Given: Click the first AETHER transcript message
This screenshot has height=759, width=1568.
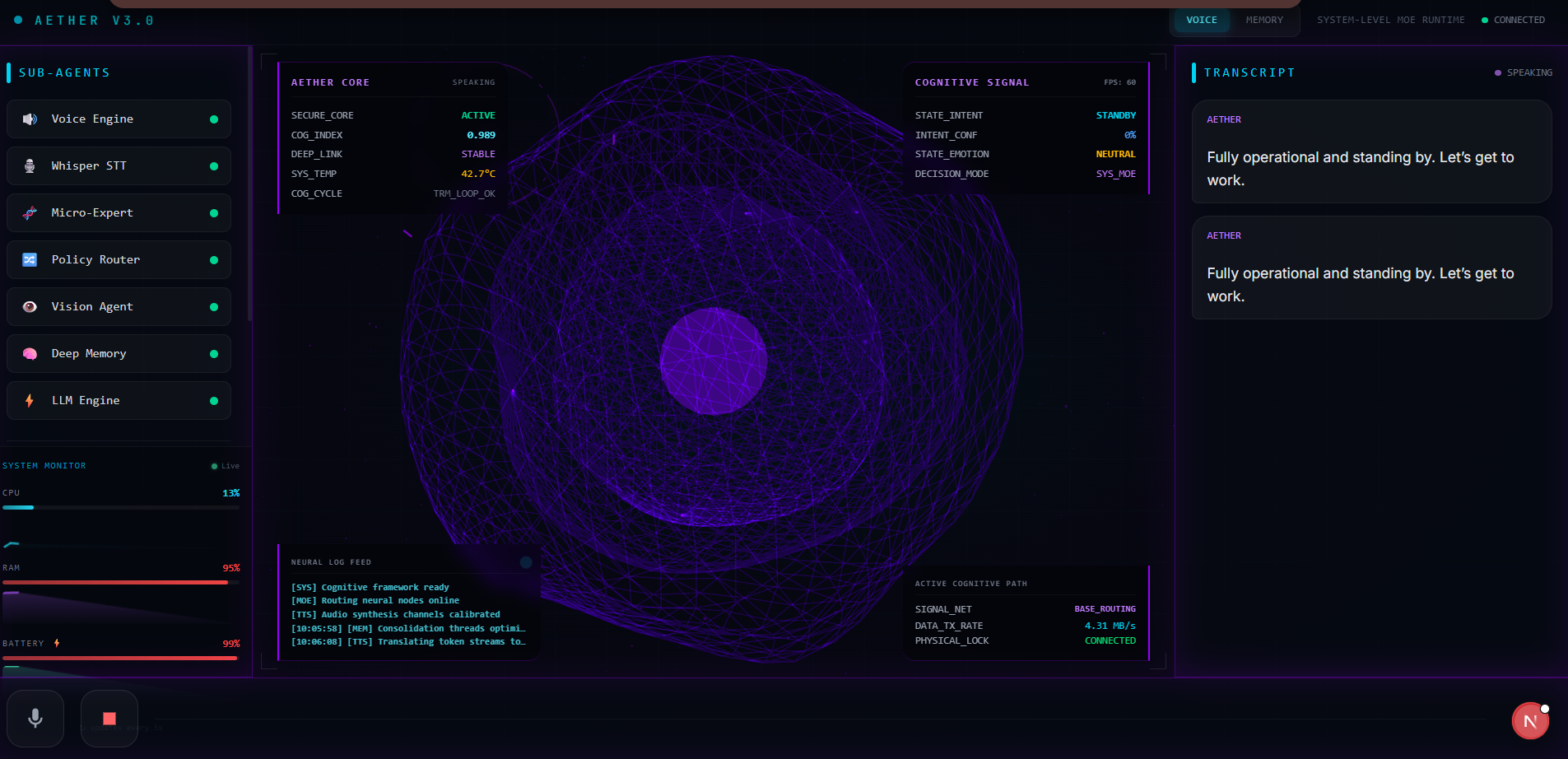Looking at the screenshot, I should 1372,151.
